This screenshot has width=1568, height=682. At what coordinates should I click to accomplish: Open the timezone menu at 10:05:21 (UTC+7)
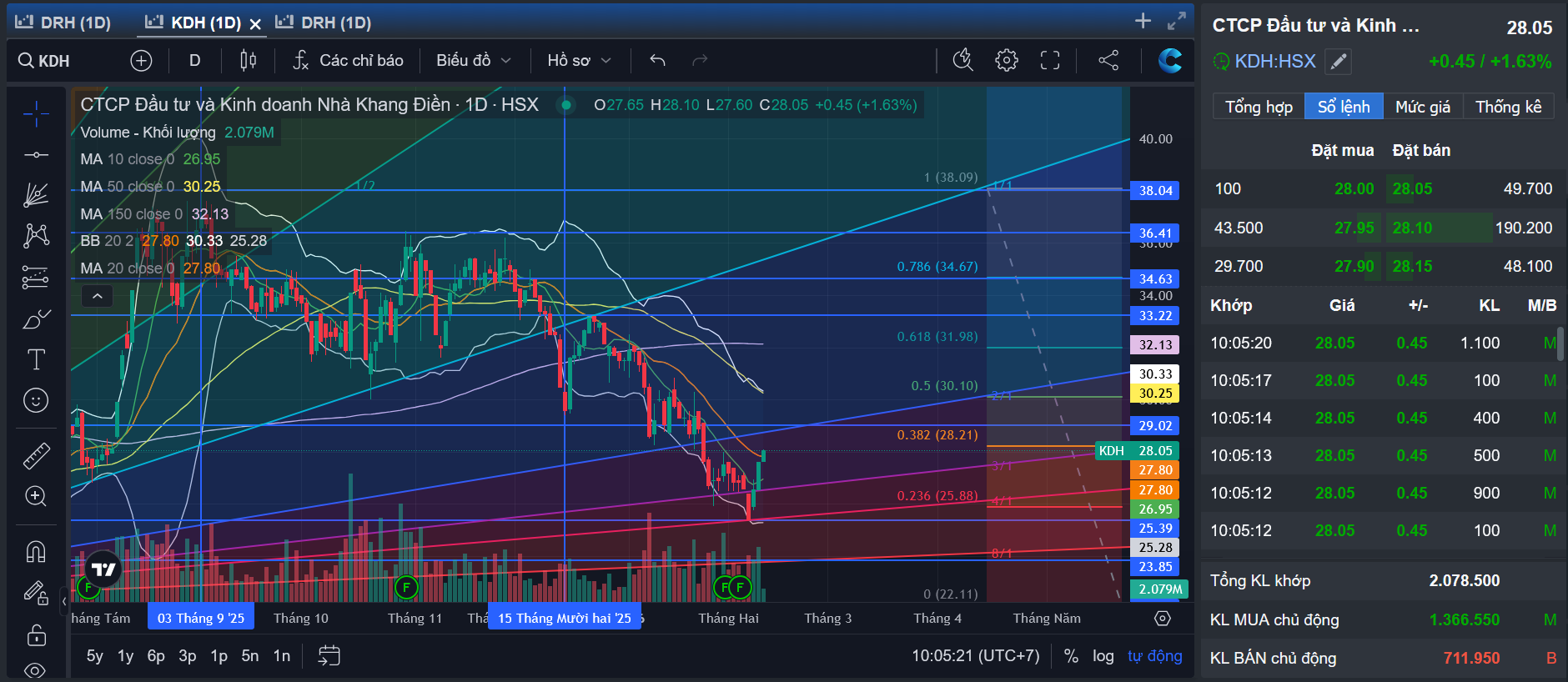click(x=976, y=656)
